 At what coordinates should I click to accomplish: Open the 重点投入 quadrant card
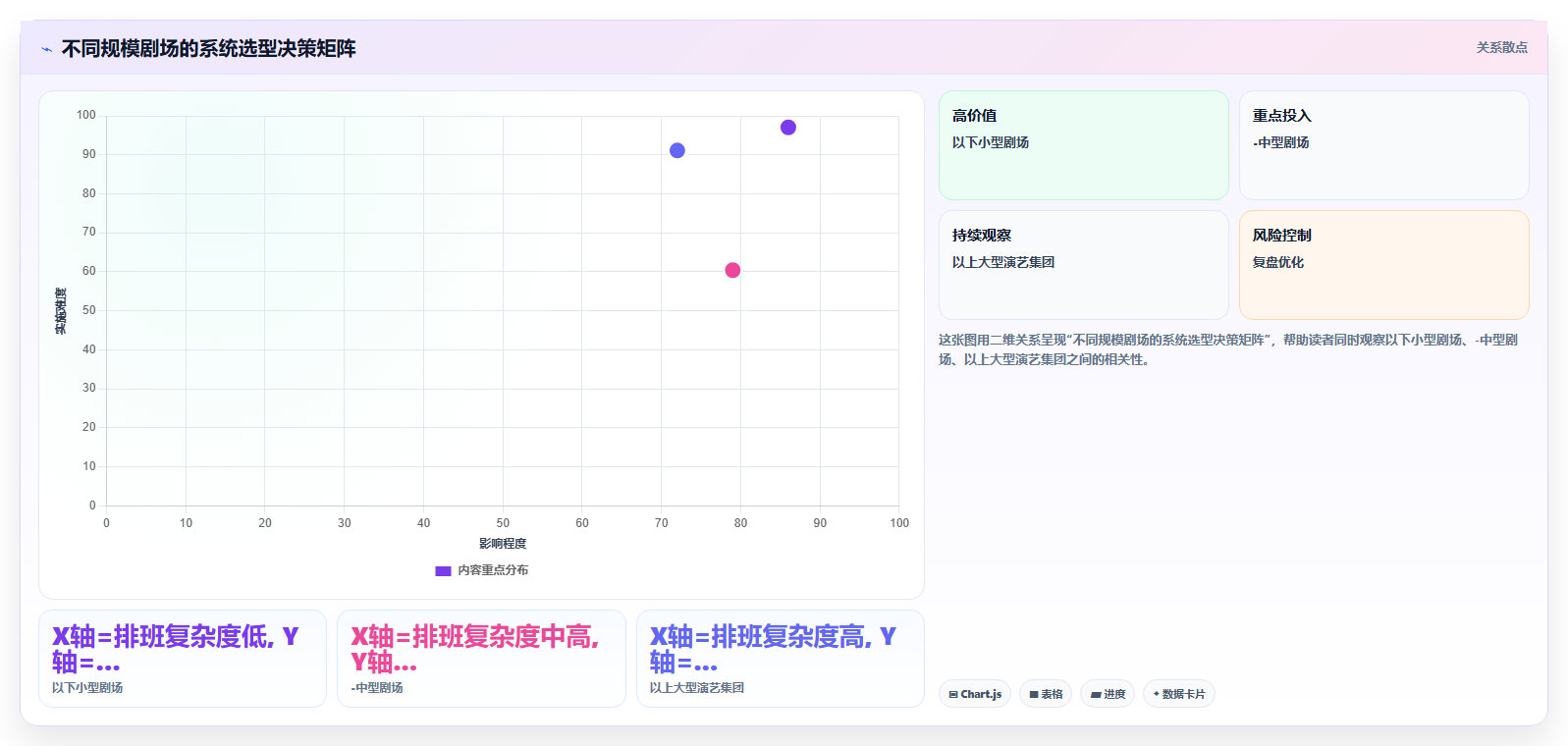(x=1383, y=145)
